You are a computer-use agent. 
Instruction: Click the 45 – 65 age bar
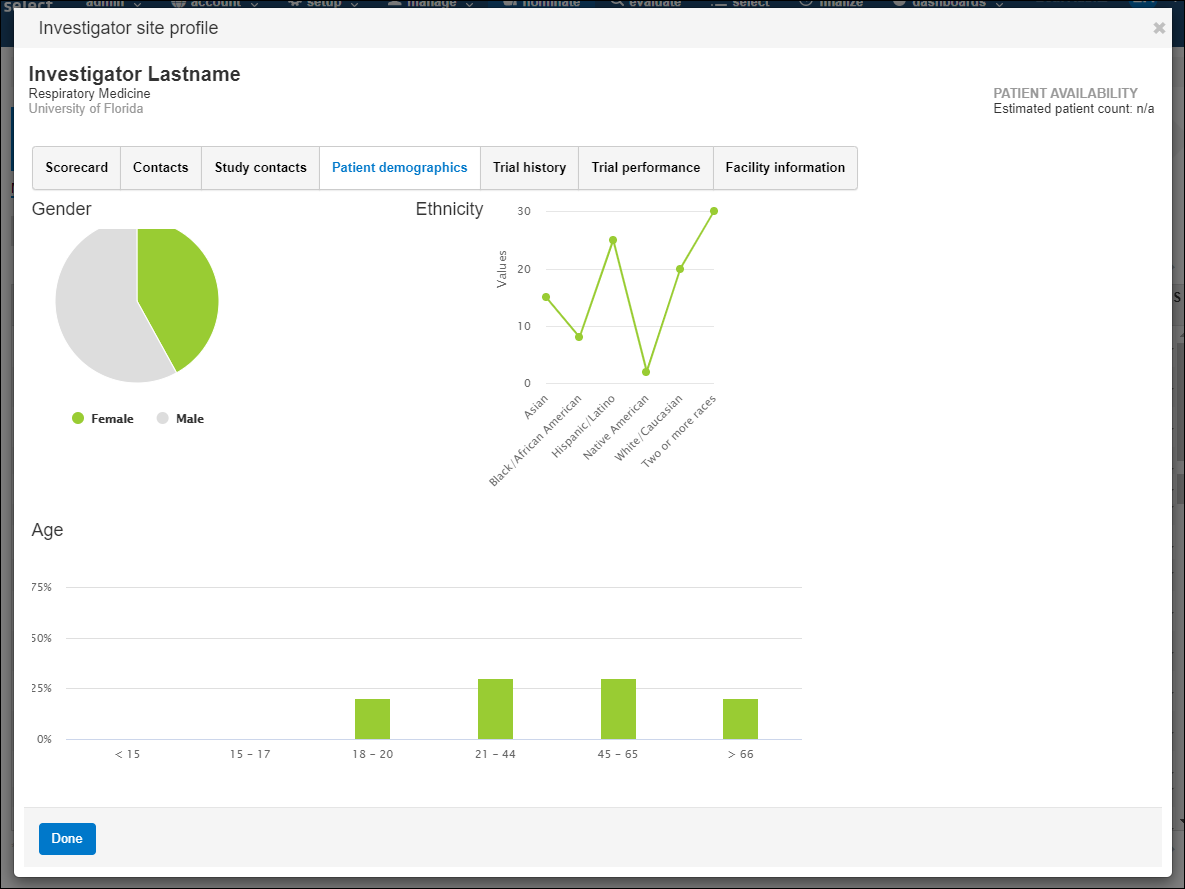pyautogui.click(x=618, y=709)
